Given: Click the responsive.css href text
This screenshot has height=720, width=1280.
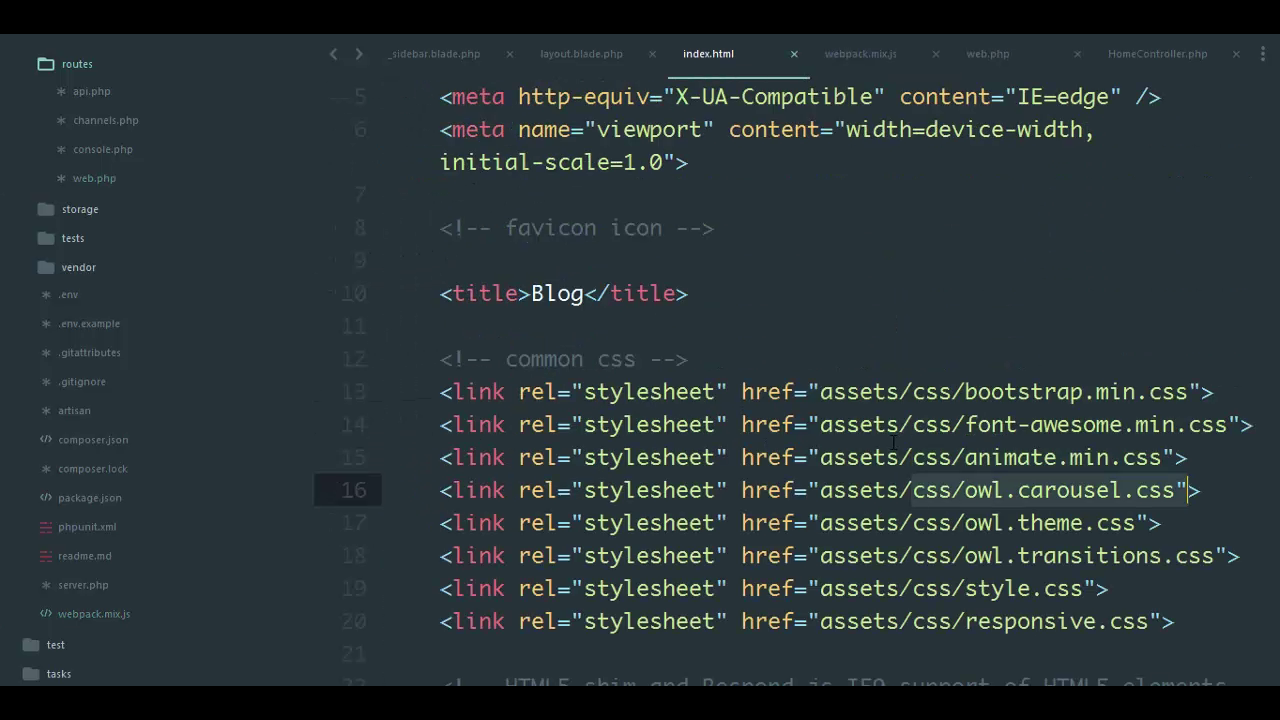Looking at the screenshot, I should [x=984, y=621].
